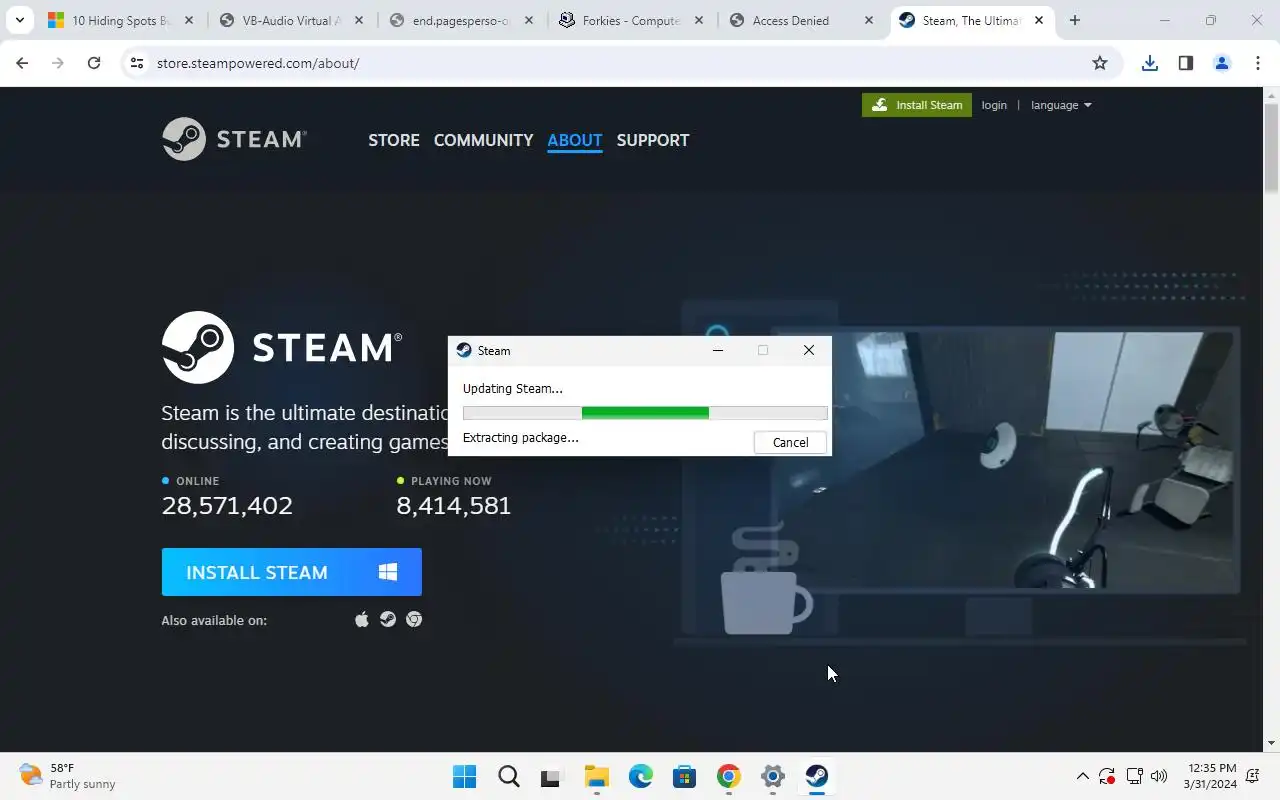1280x800 pixels.
Task: Open Settings gear on taskbar
Action: click(773, 776)
